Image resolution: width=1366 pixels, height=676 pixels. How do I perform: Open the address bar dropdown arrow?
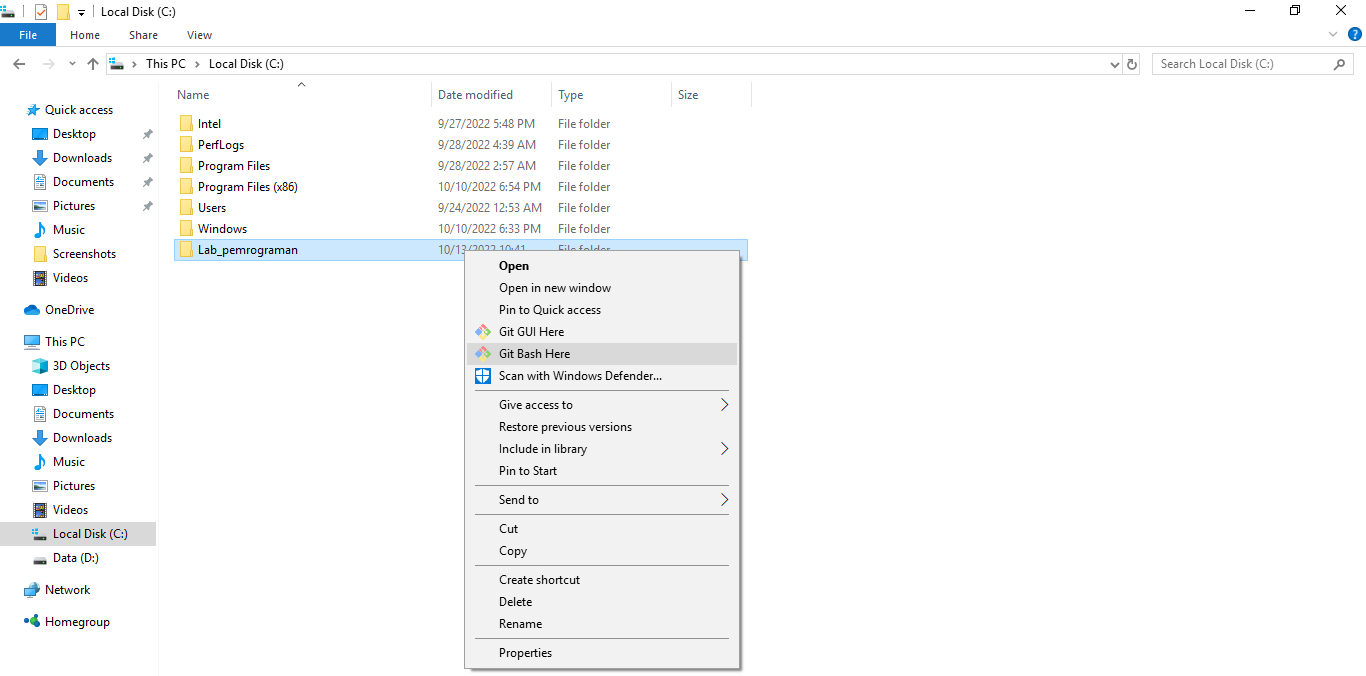pyautogui.click(x=1114, y=63)
